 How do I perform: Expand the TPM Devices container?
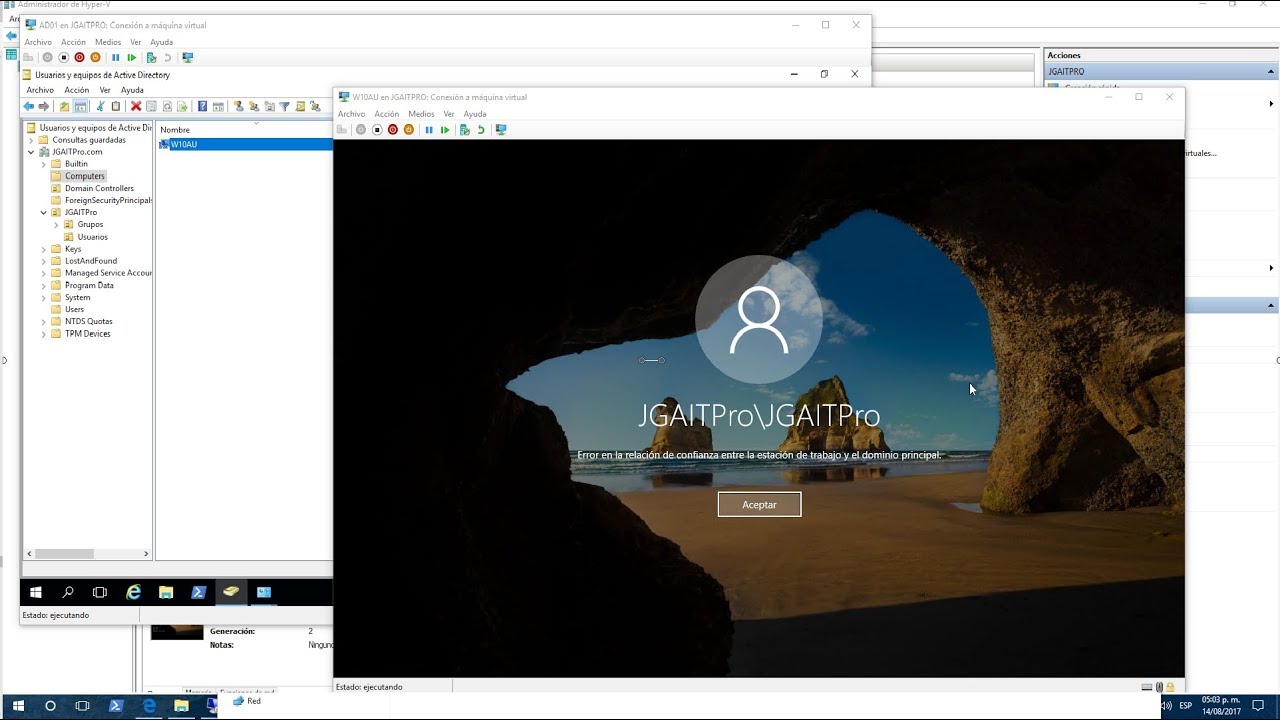pyautogui.click(x=43, y=334)
